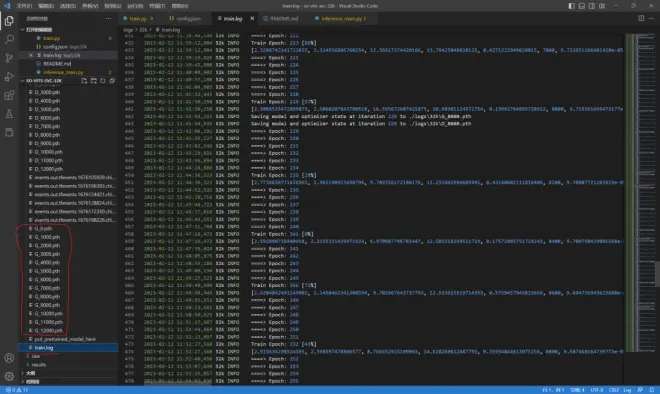
Task: Expand the Outline section
Action: pos(69,373)
